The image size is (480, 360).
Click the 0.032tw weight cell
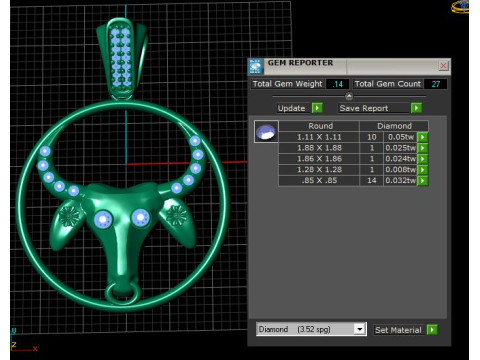pyautogui.click(x=400, y=180)
